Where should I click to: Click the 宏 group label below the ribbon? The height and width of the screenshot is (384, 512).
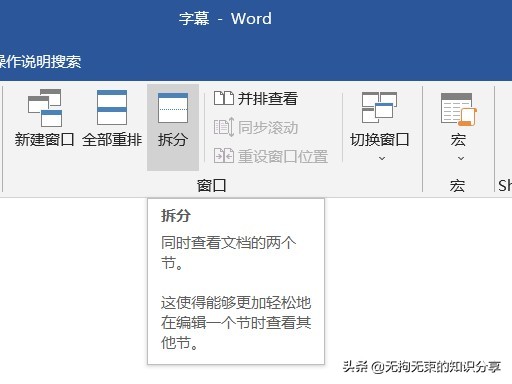point(457,185)
